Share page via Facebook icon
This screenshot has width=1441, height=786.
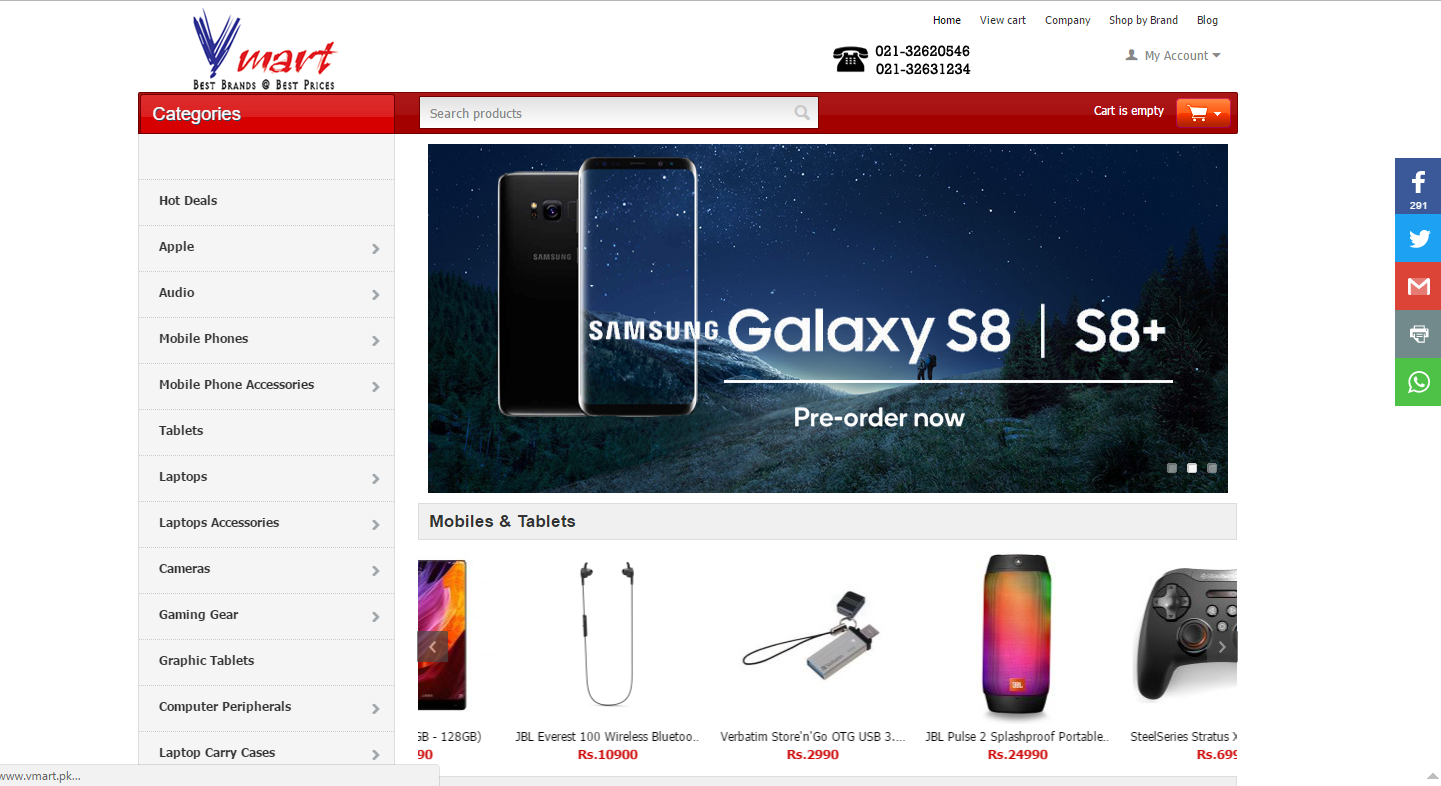[1418, 186]
